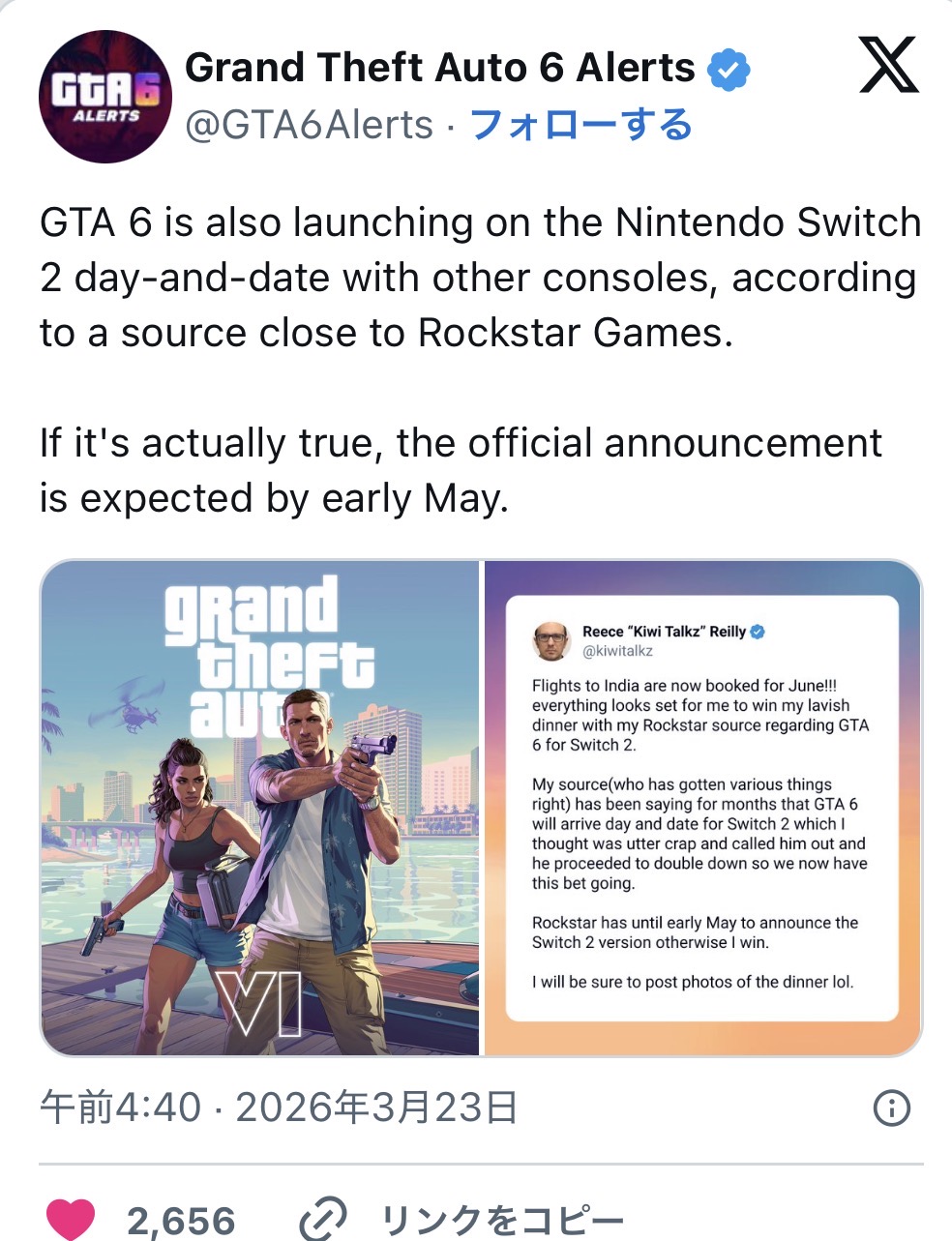The width and height of the screenshot is (952, 1241).
Task: Click the リンクをコピー button text
Action: pyautogui.click(x=503, y=1221)
